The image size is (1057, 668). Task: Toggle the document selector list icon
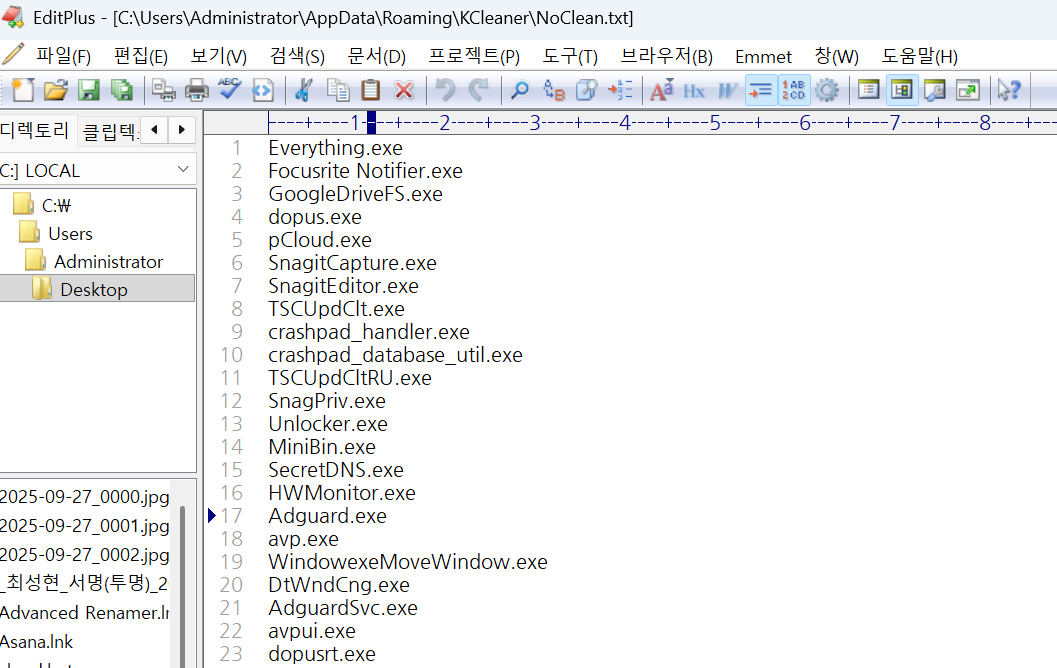(x=868, y=90)
